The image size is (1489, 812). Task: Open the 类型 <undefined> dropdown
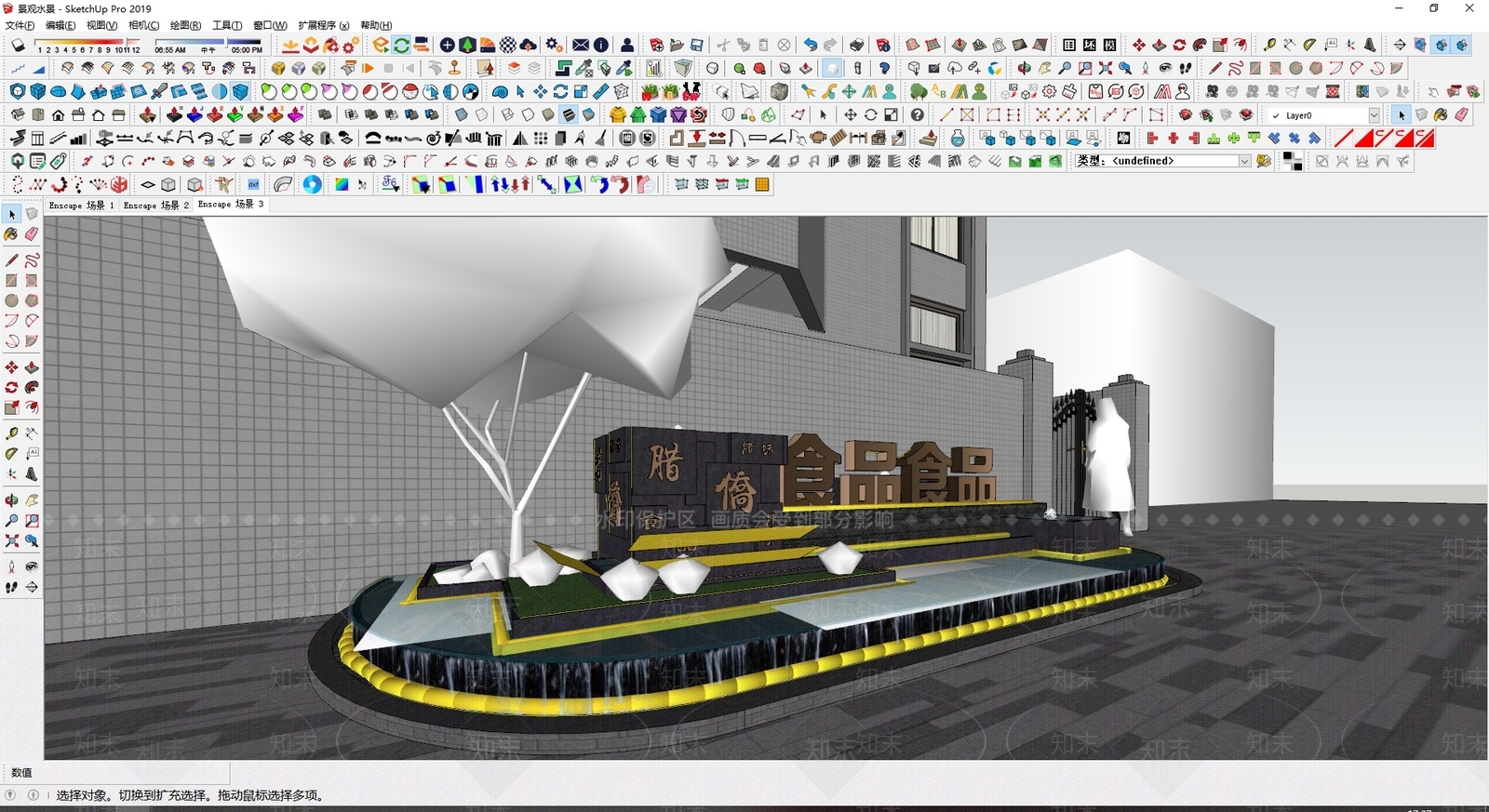1244,161
